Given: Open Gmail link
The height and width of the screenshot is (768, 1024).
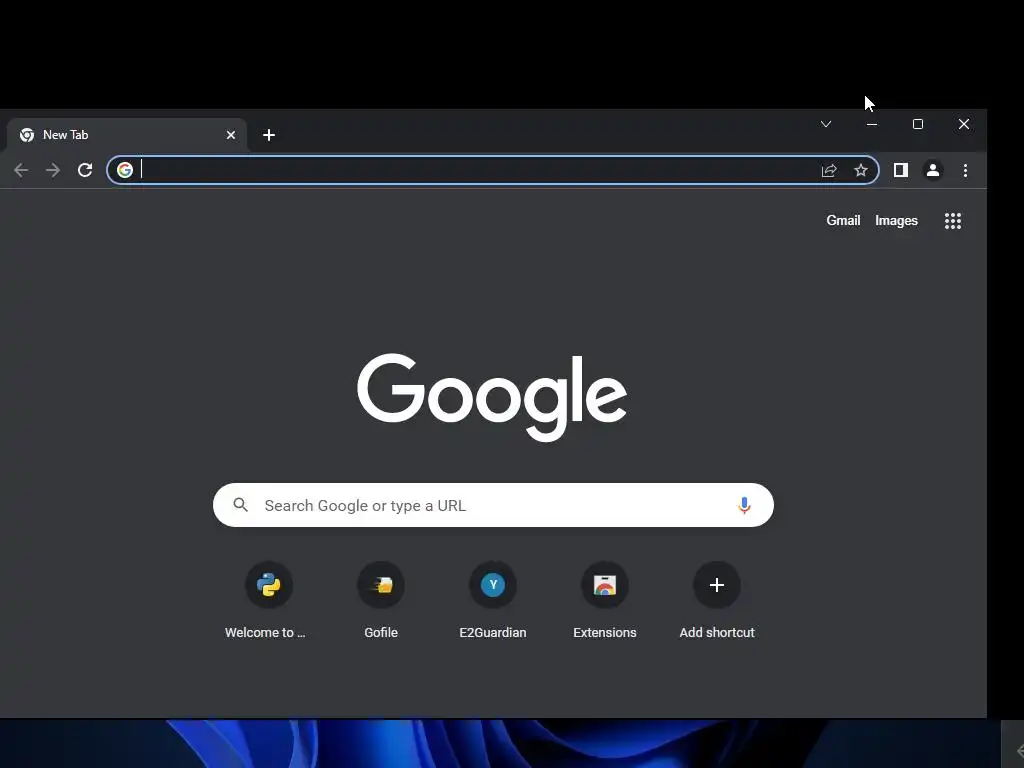Looking at the screenshot, I should (843, 221).
